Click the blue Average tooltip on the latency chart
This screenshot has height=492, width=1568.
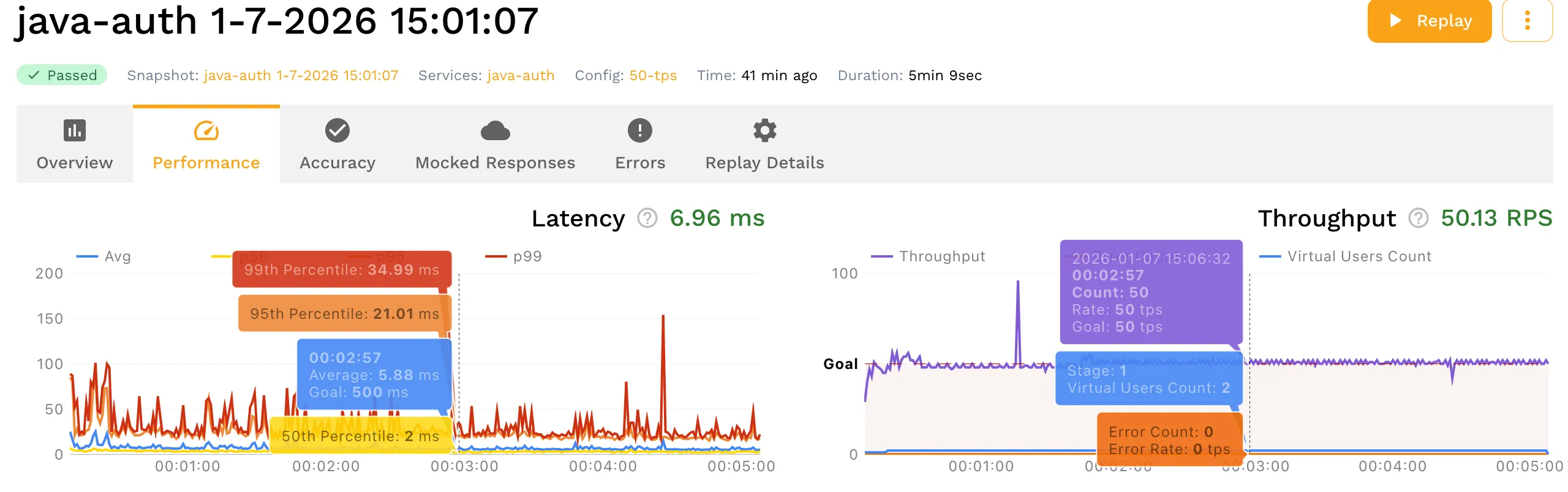click(374, 374)
